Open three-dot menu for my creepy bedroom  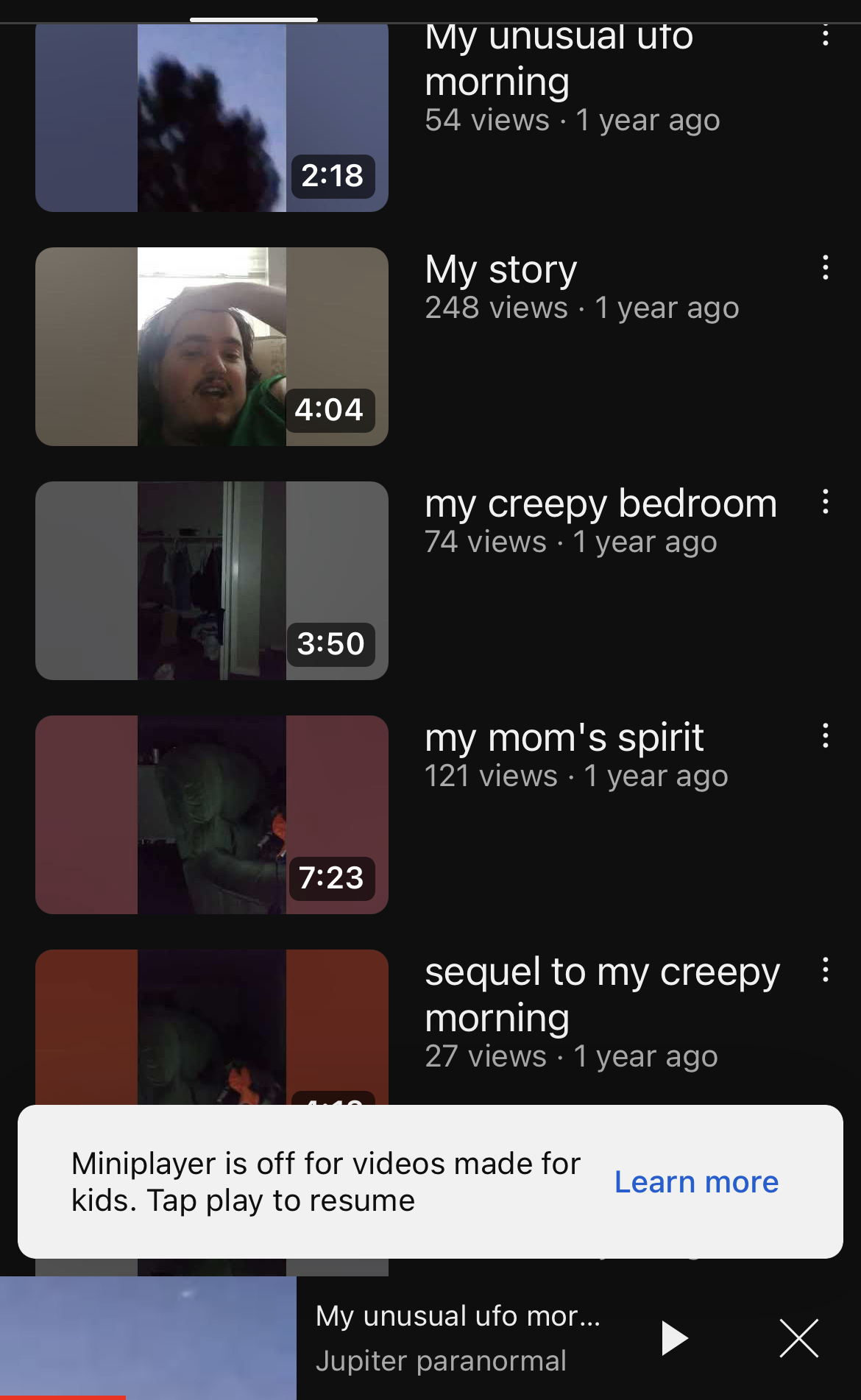(x=826, y=501)
